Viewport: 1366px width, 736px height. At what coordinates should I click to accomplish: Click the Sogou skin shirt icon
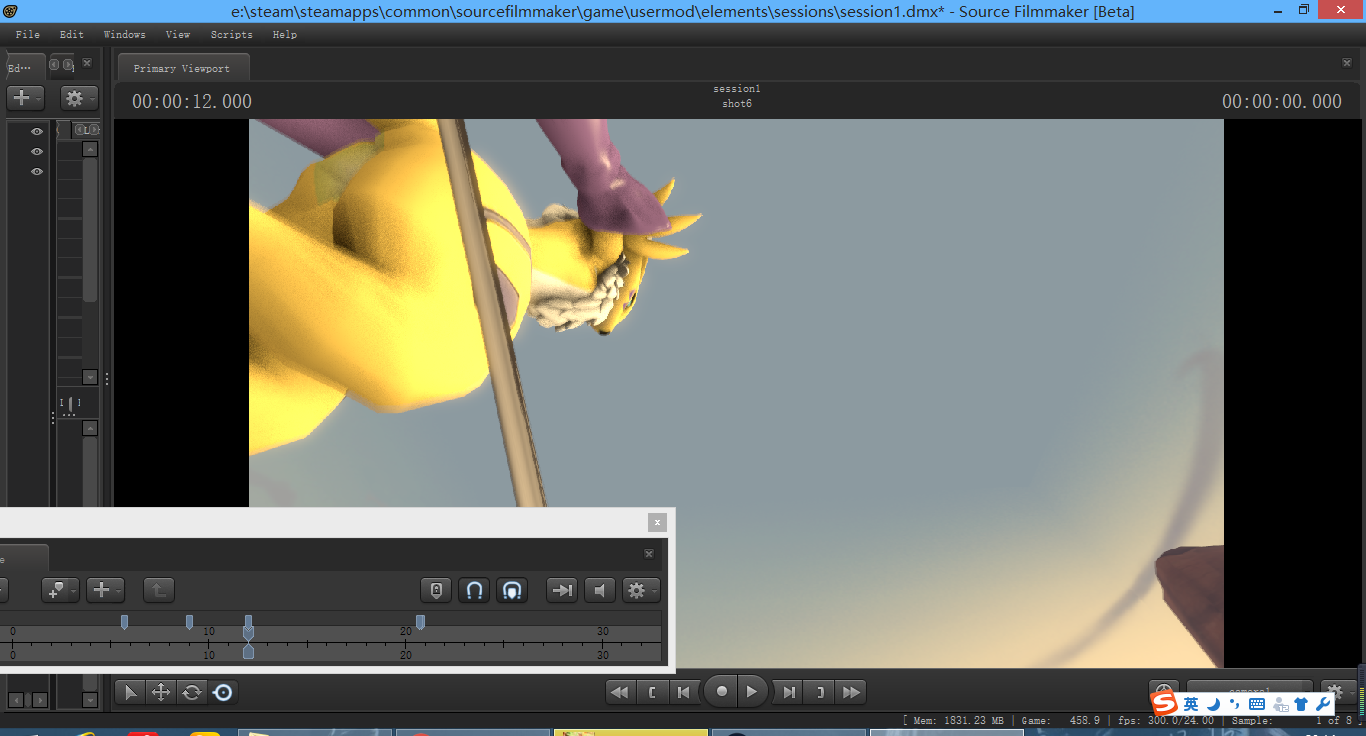pyautogui.click(x=1301, y=704)
